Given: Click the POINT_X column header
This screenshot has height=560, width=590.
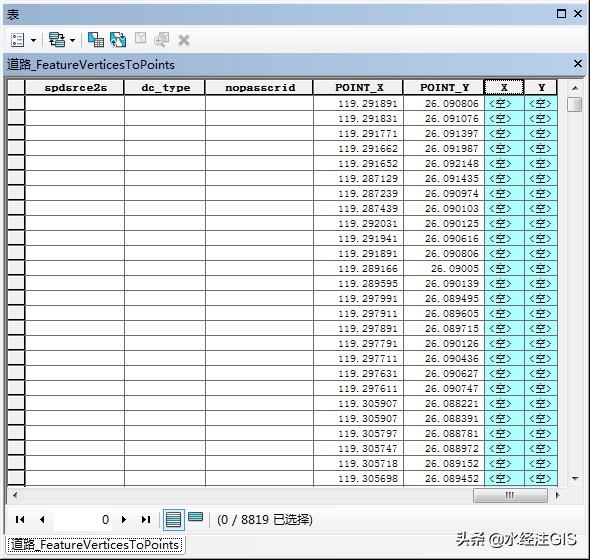Looking at the screenshot, I should point(358,87).
